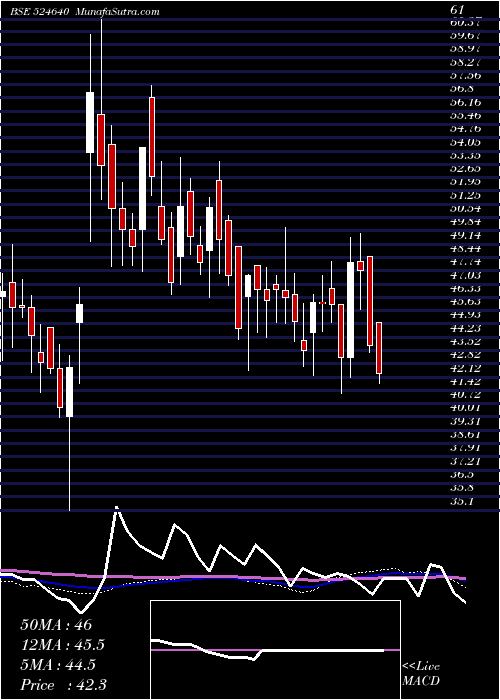Click the 'BSE 524640' ticker label

(x=39, y=12)
